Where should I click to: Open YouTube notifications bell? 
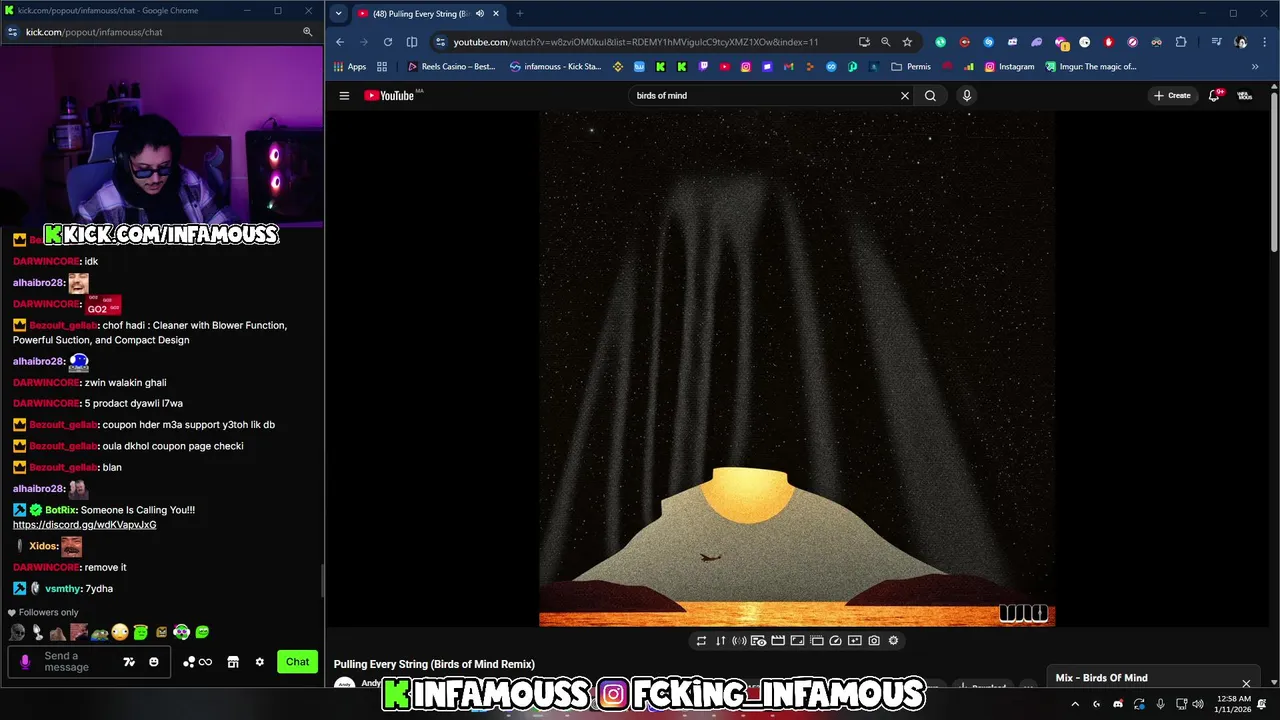coord(1215,96)
